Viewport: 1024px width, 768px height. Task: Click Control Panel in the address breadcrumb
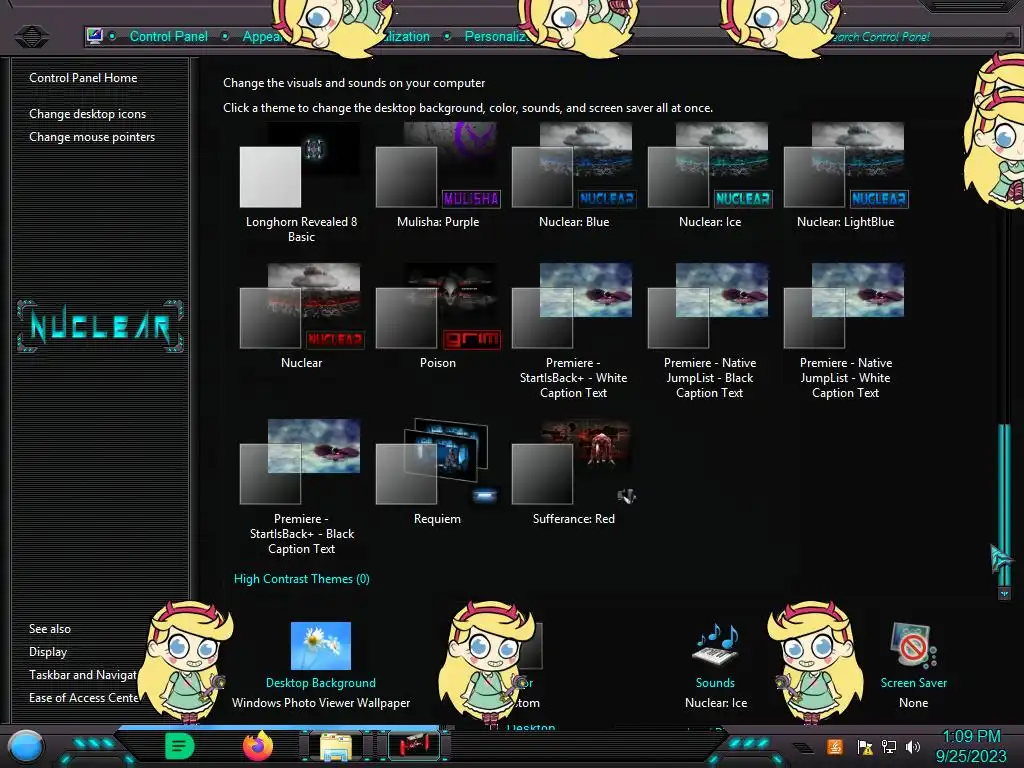click(x=168, y=37)
